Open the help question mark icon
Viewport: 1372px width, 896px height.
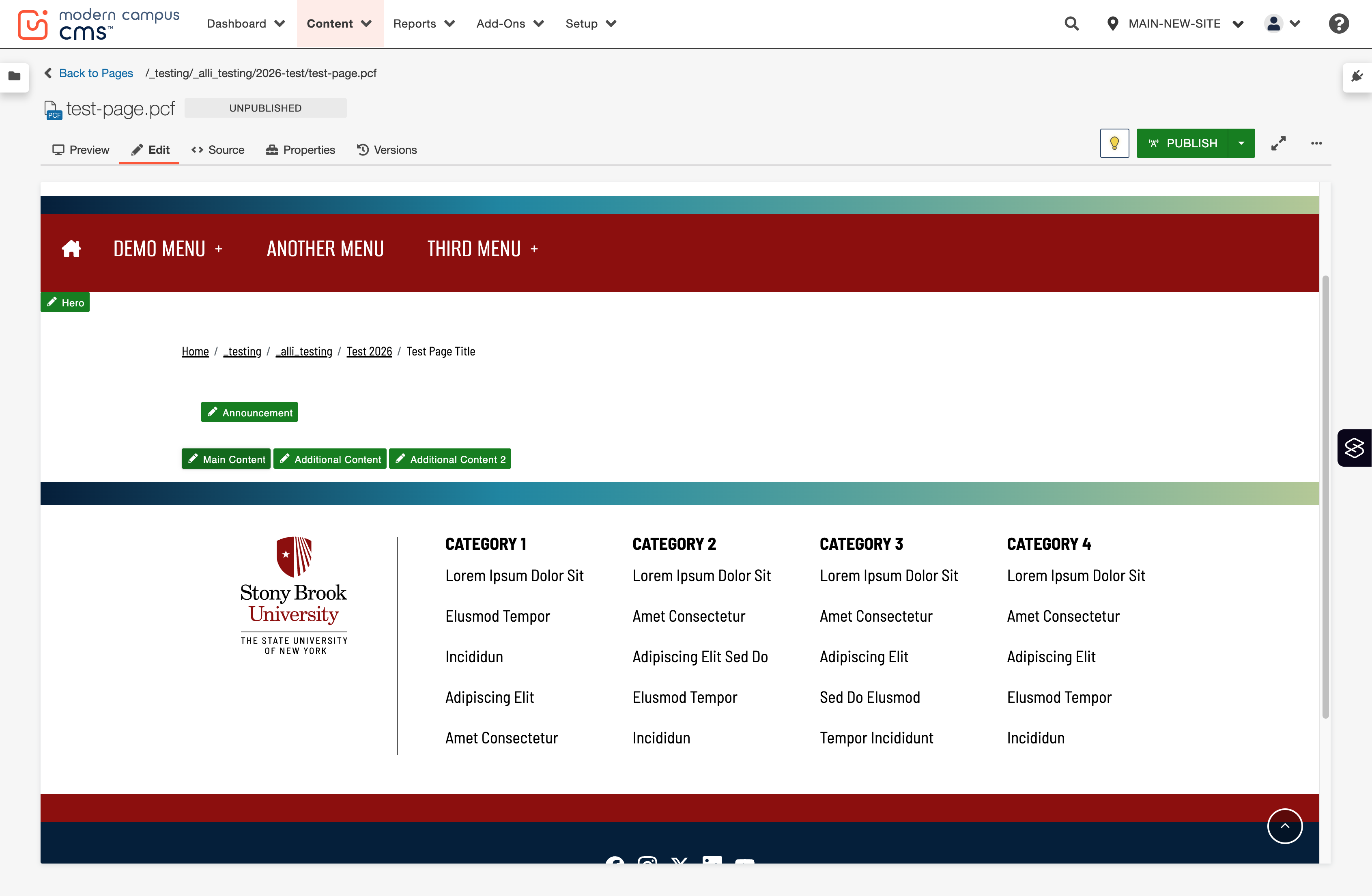coord(1339,24)
